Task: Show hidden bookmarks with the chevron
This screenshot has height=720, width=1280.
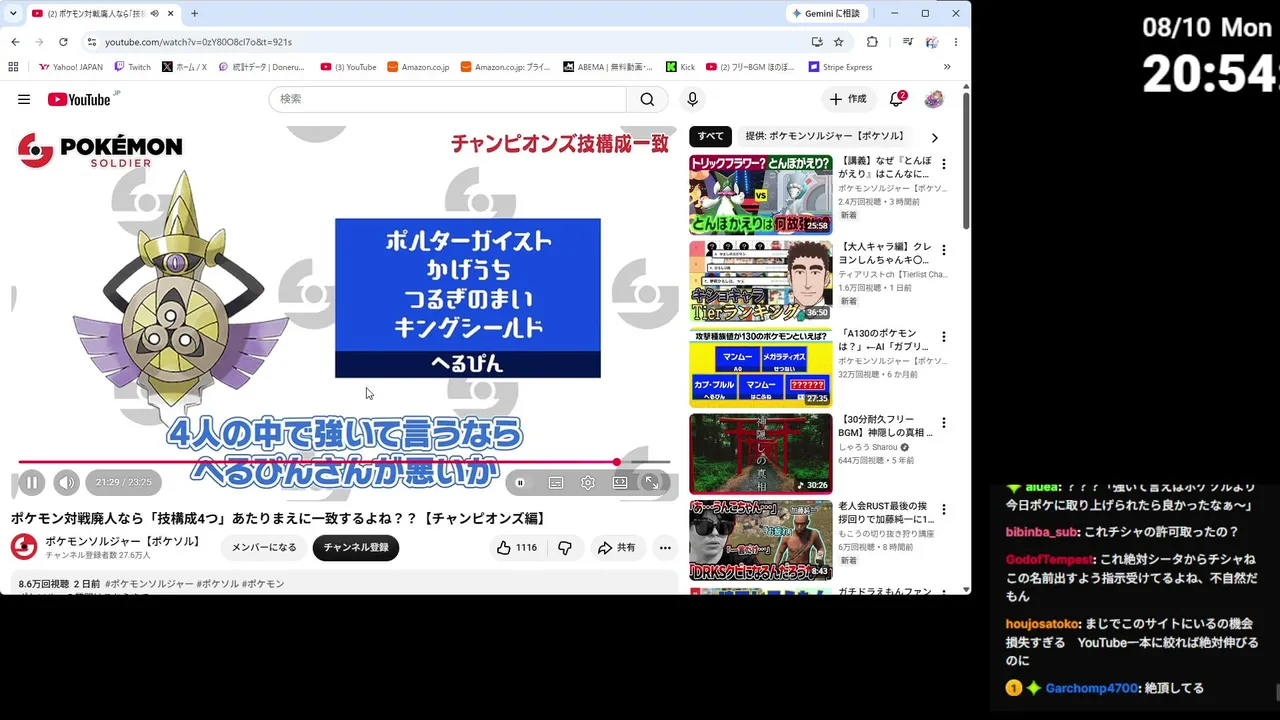Action: pos(947,67)
